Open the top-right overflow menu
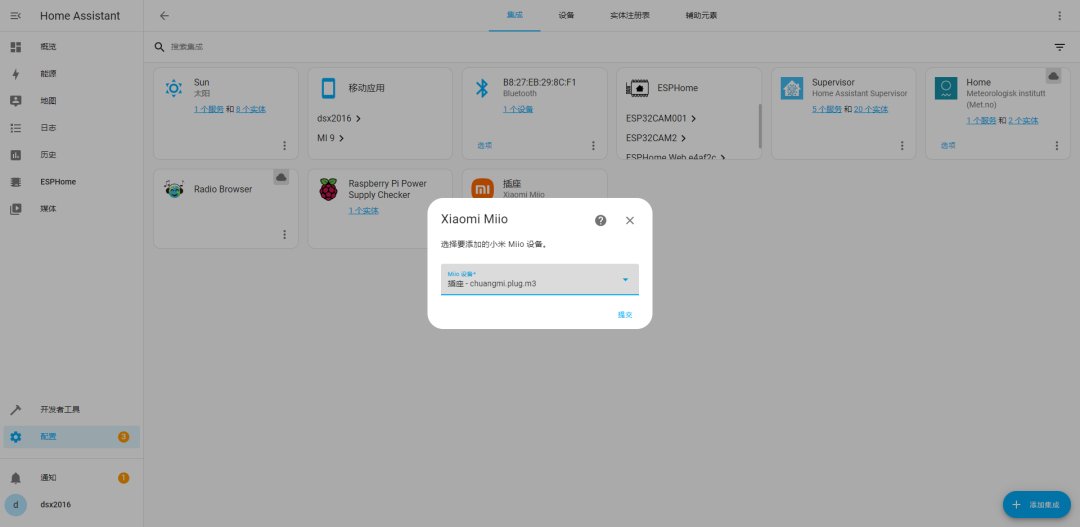 [x=1059, y=16]
